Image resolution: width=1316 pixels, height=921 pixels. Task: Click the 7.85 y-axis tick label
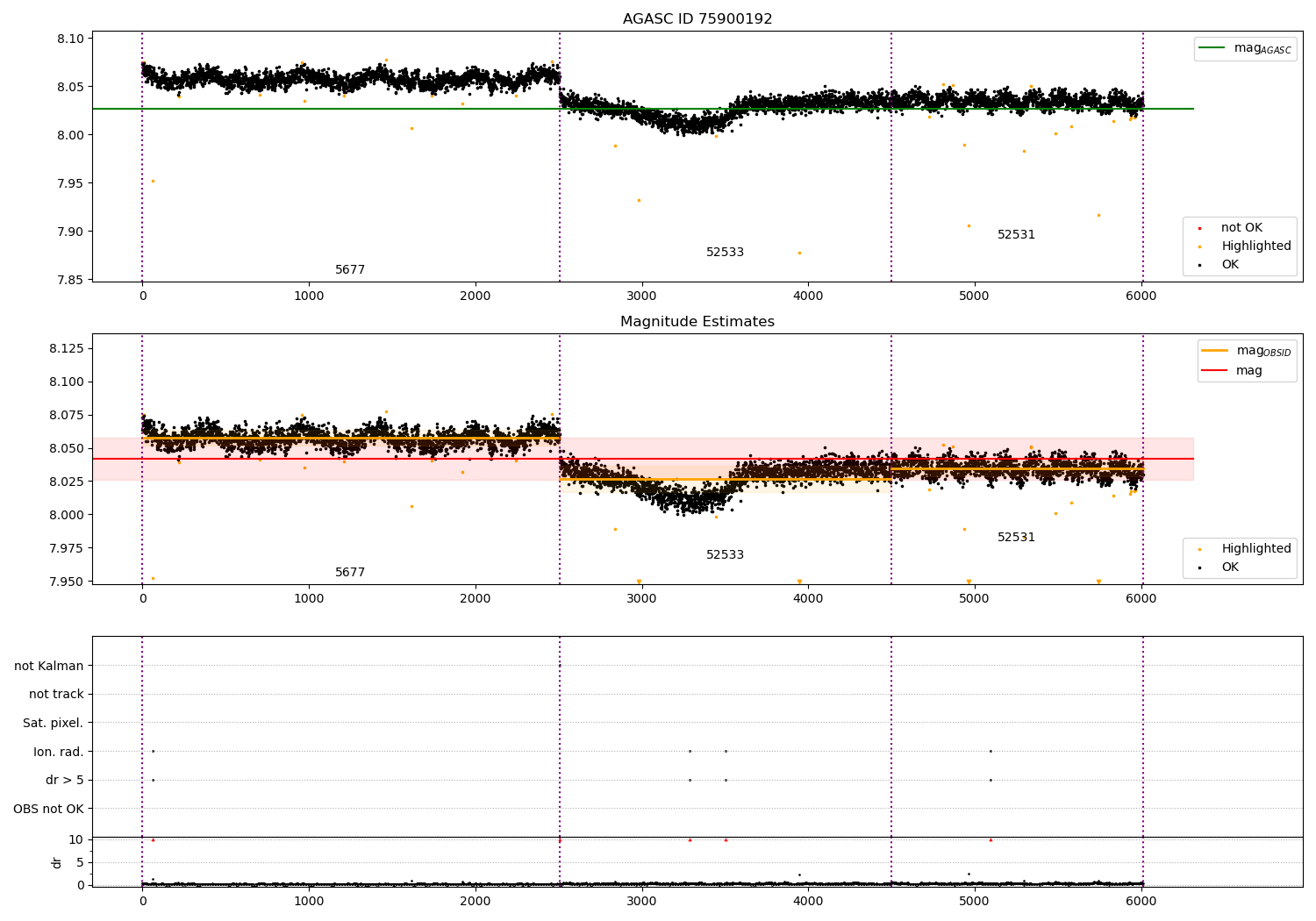[70, 281]
